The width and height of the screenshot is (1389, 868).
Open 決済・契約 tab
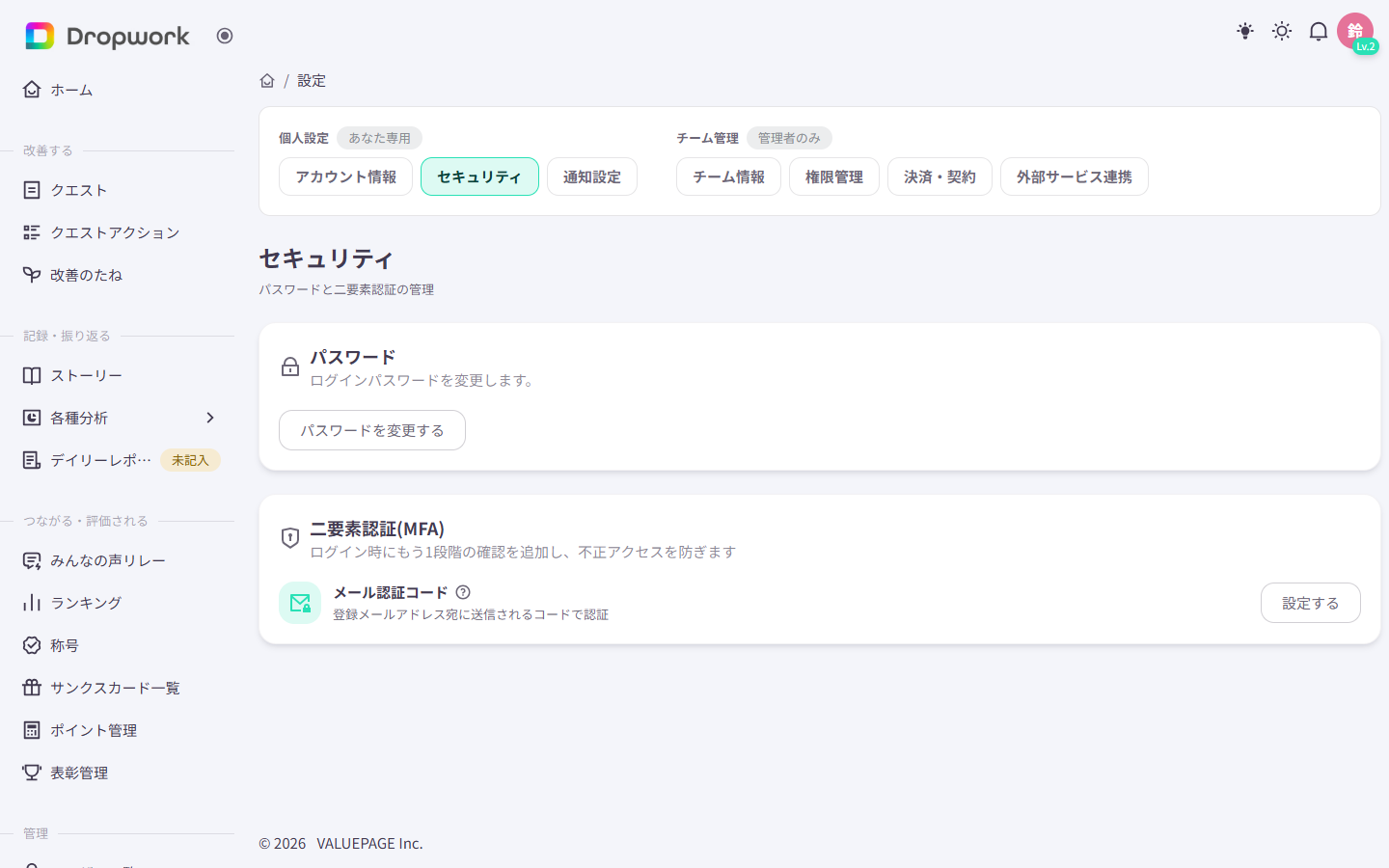tap(940, 176)
